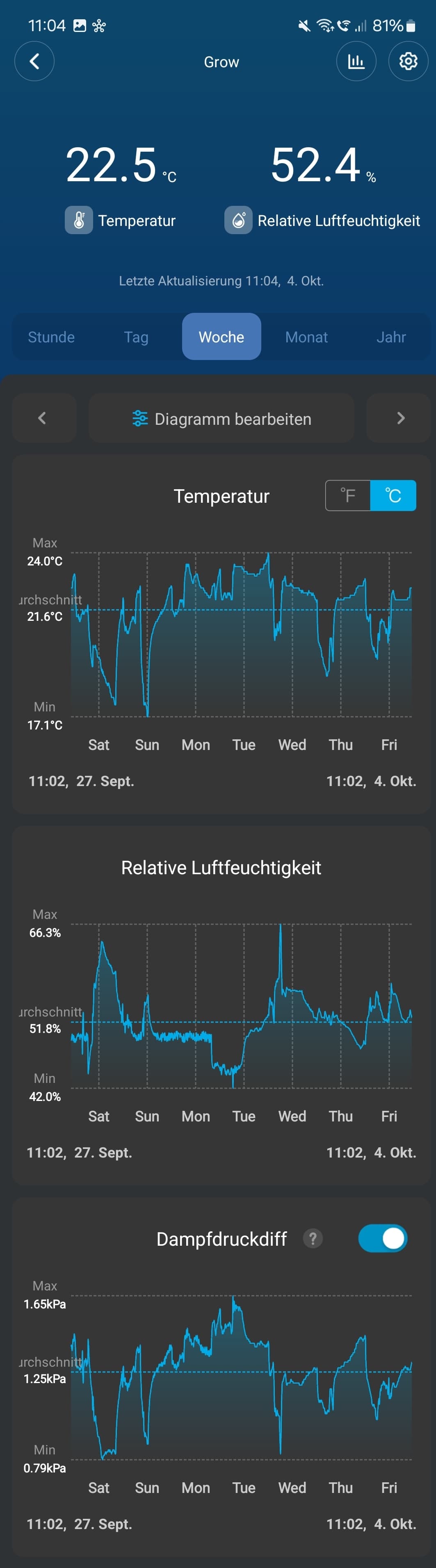Open the settings gear icon
Image resolution: width=436 pixels, height=1568 pixels.
tap(408, 62)
